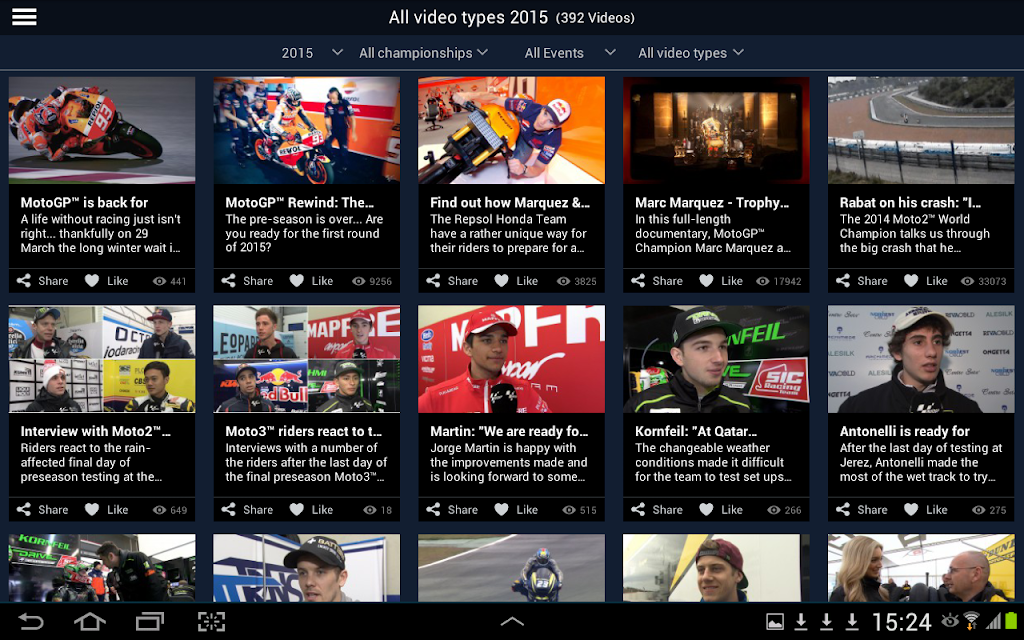Open the hamburger navigation menu
This screenshot has width=1024, height=640.
pos(24,17)
